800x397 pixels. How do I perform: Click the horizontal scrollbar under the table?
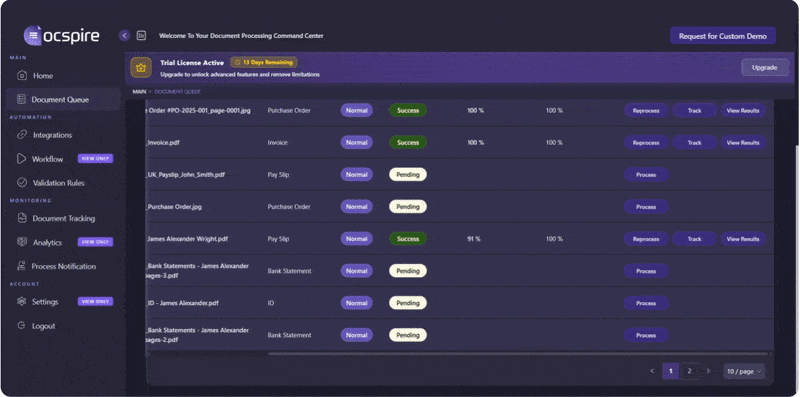coord(518,353)
